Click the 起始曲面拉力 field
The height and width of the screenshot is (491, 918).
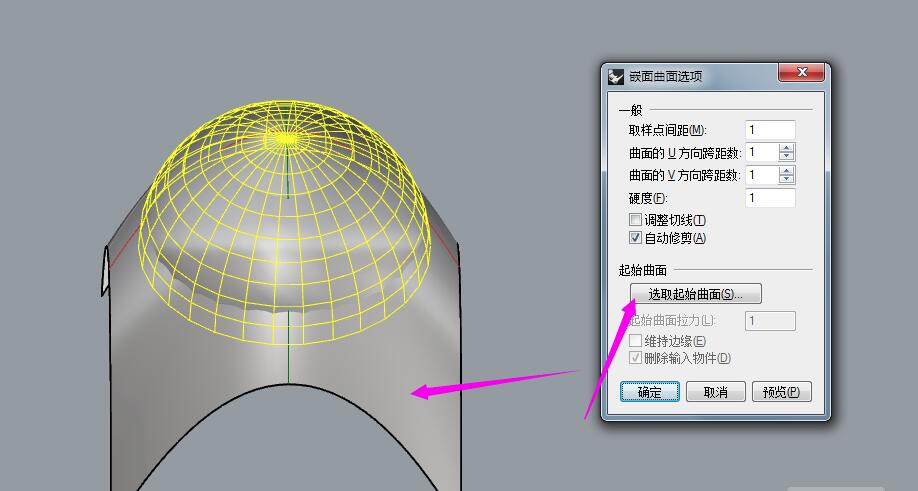770,321
